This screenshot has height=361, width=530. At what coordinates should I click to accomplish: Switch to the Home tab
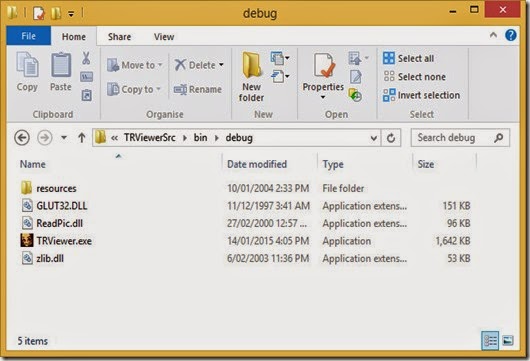click(74, 36)
